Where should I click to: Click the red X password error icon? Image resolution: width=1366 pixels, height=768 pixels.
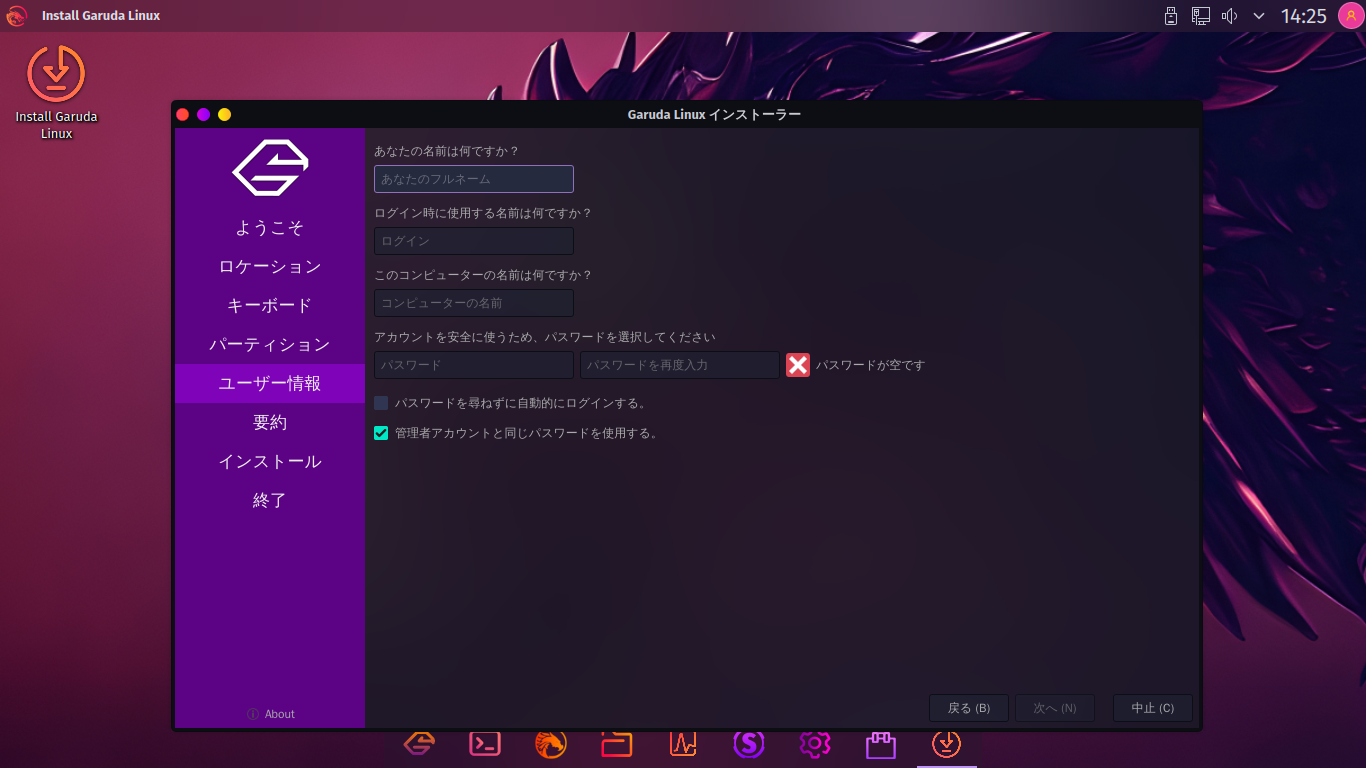[797, 365]
